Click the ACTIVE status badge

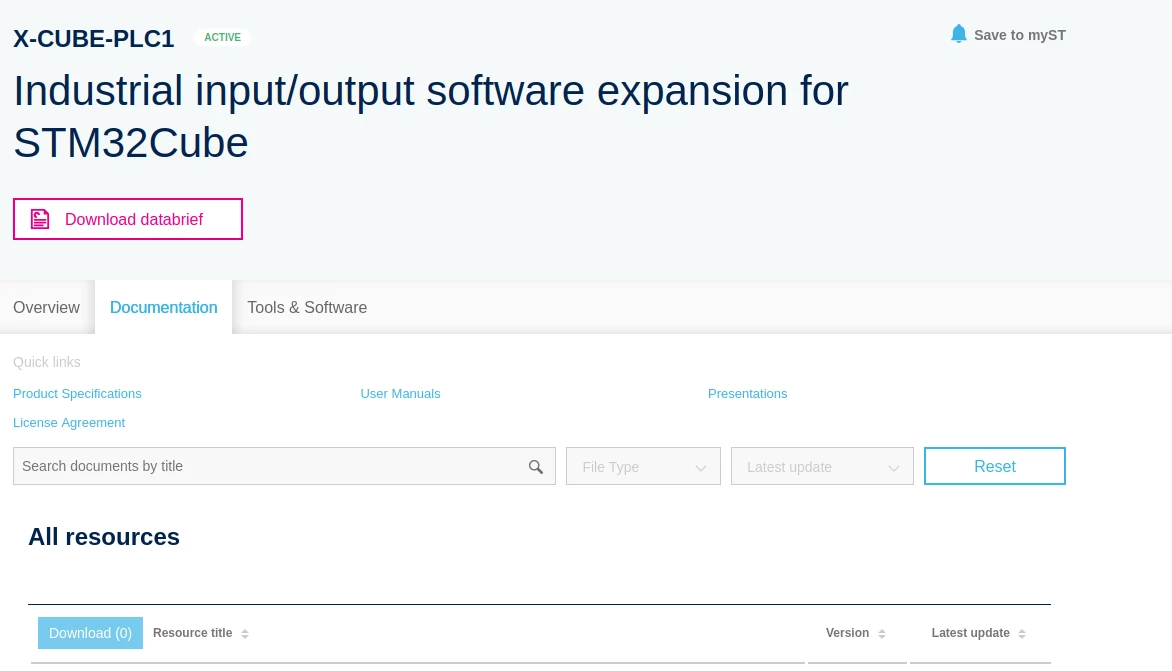(223, 37)
